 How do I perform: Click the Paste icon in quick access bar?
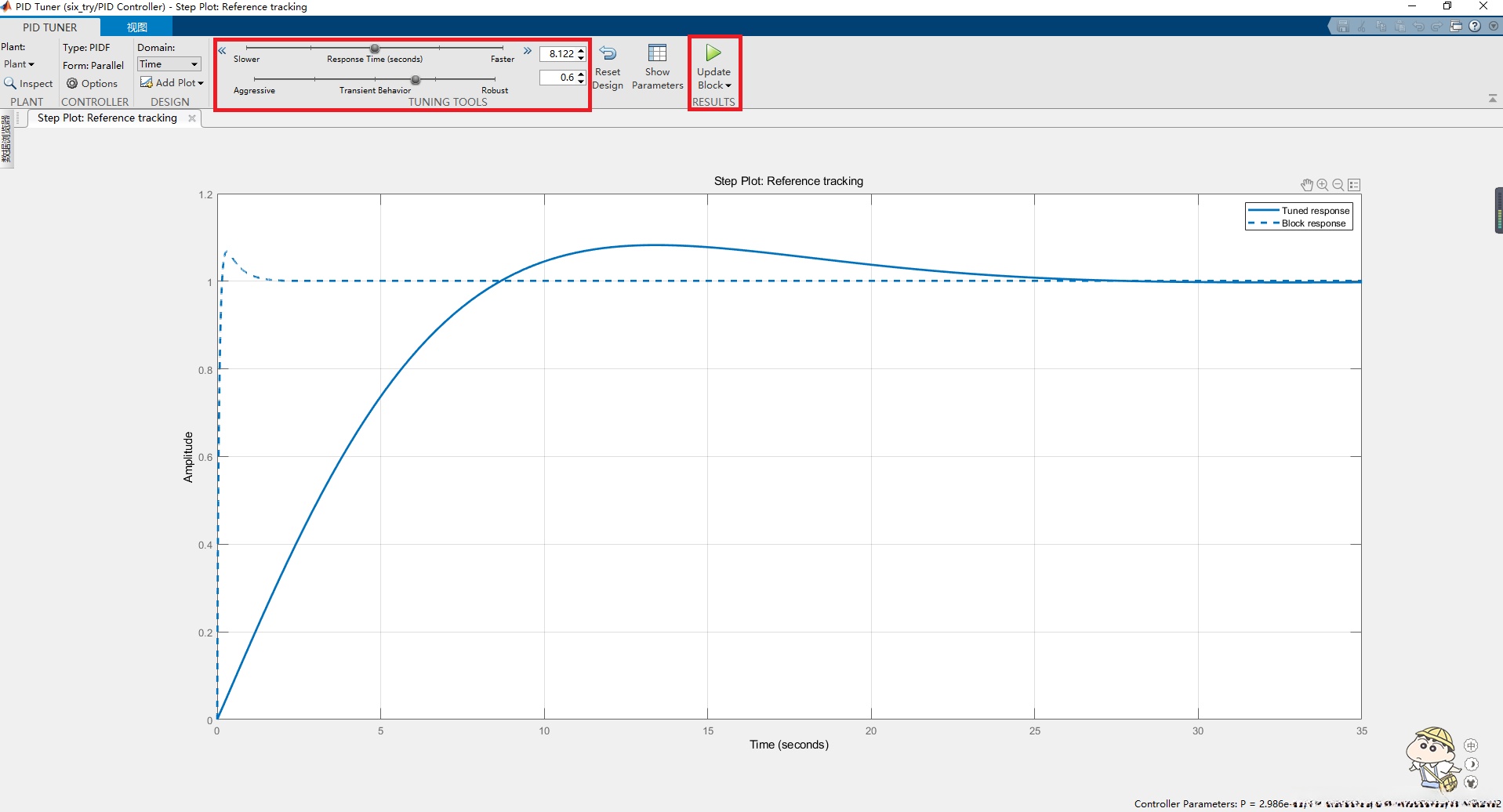[1400, 27]
